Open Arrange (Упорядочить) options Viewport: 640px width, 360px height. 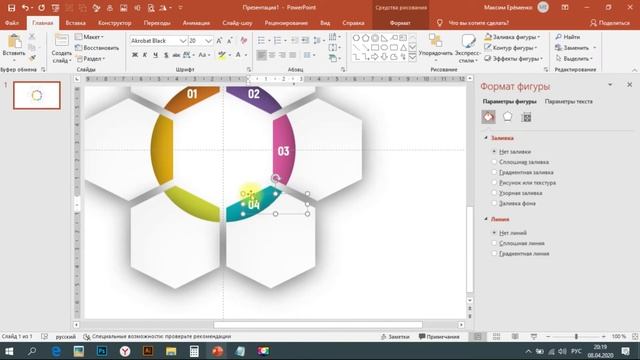pyautogui.click(x=436, y=48)
